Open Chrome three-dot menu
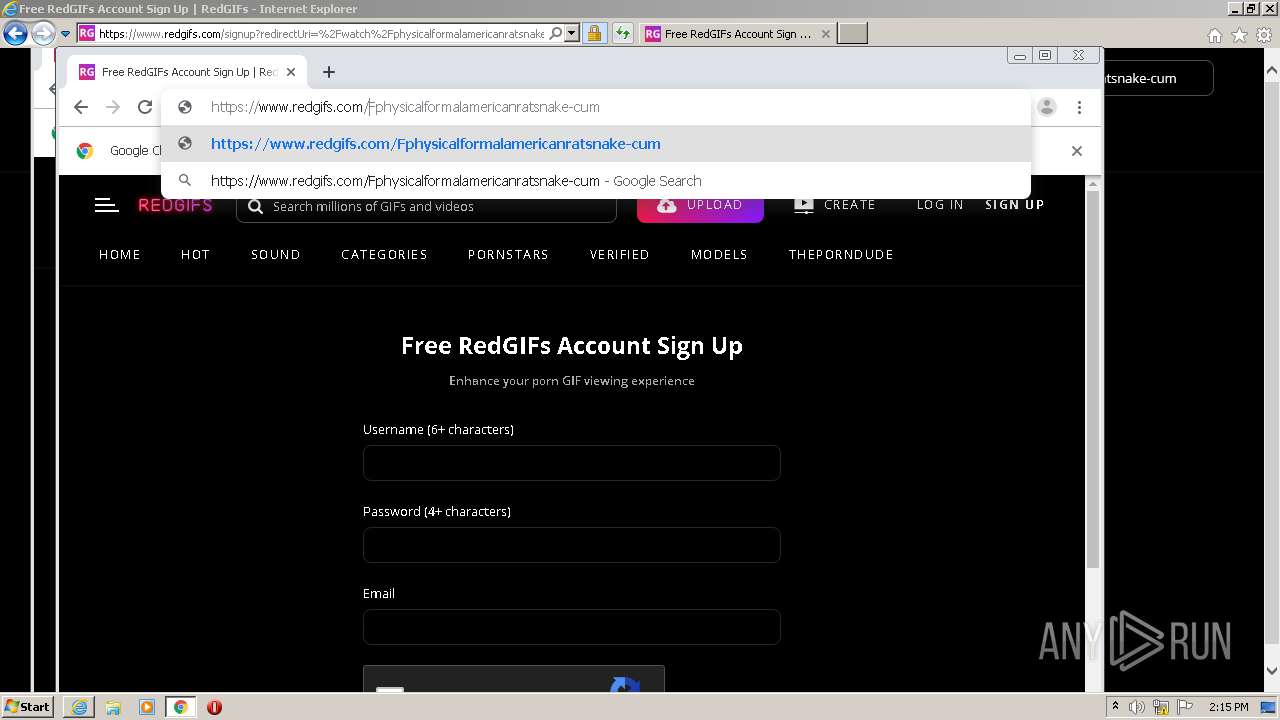This screenshot has height=720, width=1280. click(x=1079, y=107)
